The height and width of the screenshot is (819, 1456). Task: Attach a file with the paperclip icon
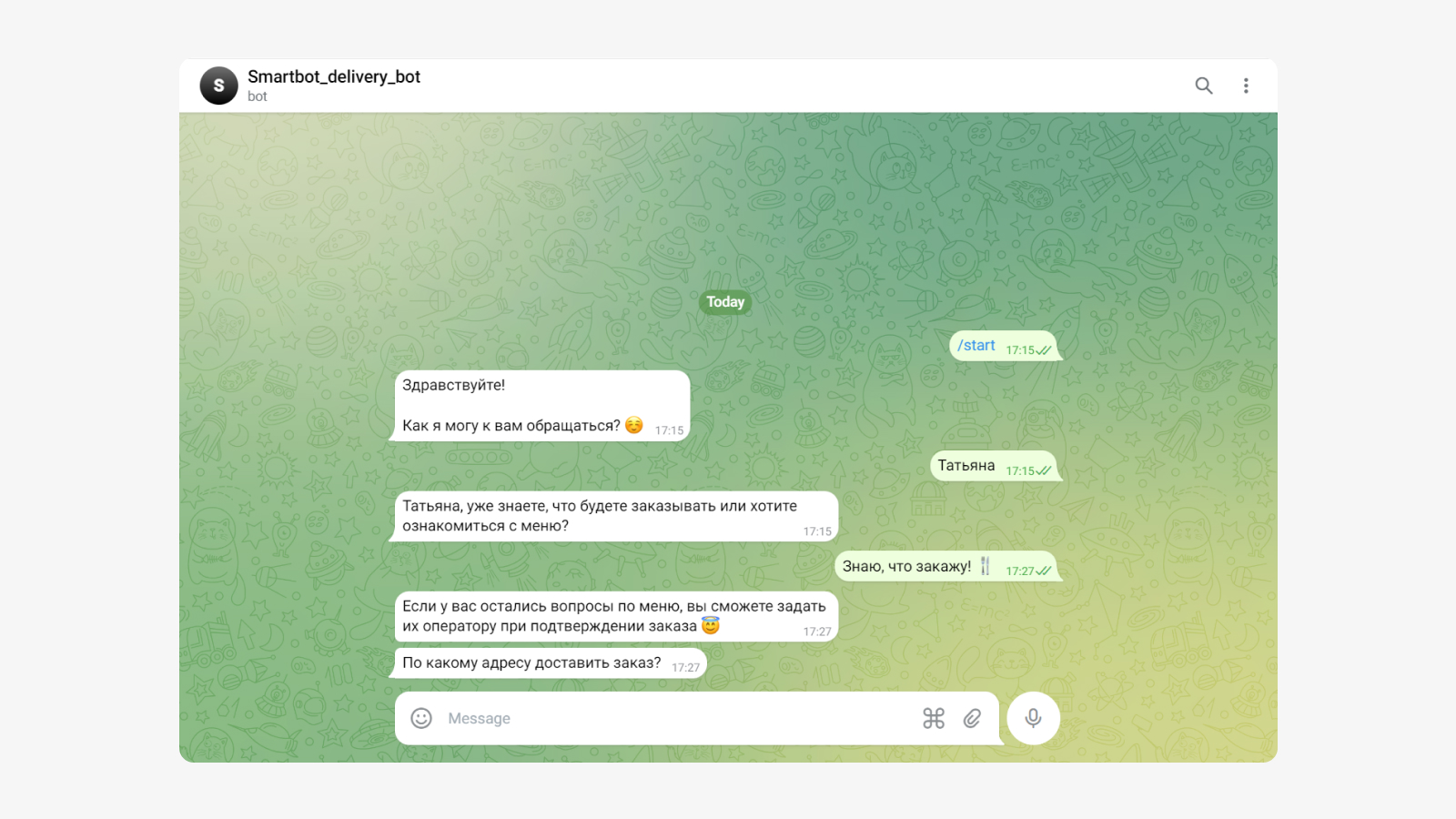972,718
